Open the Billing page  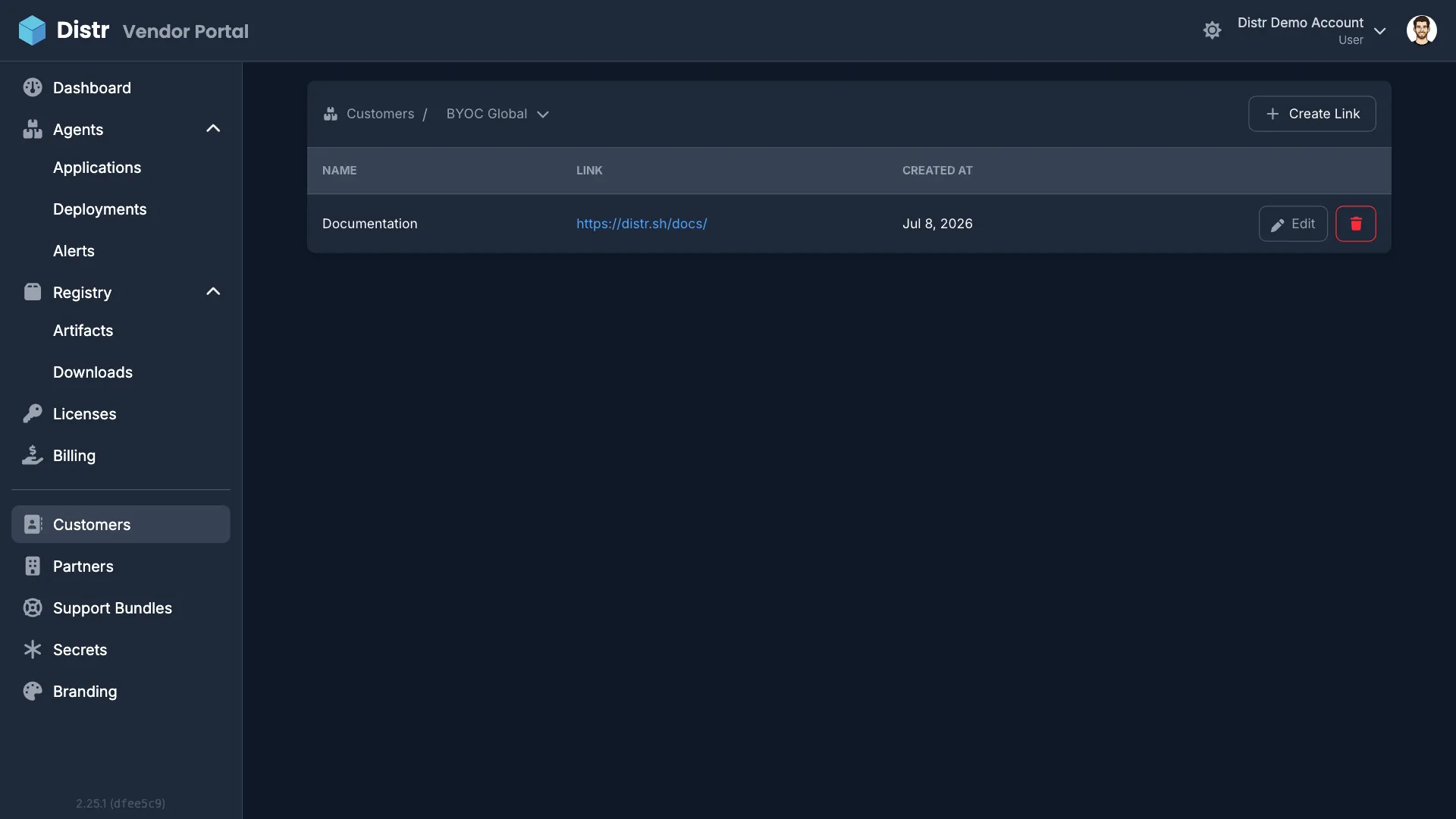point(74,456)
